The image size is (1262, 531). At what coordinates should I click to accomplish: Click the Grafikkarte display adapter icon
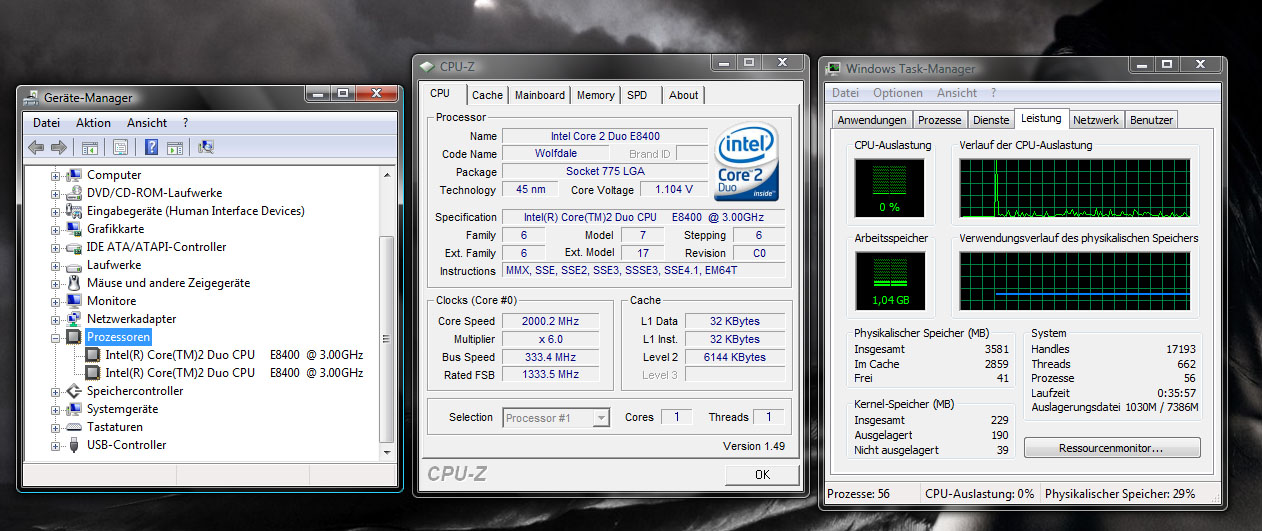pos(74,229)
